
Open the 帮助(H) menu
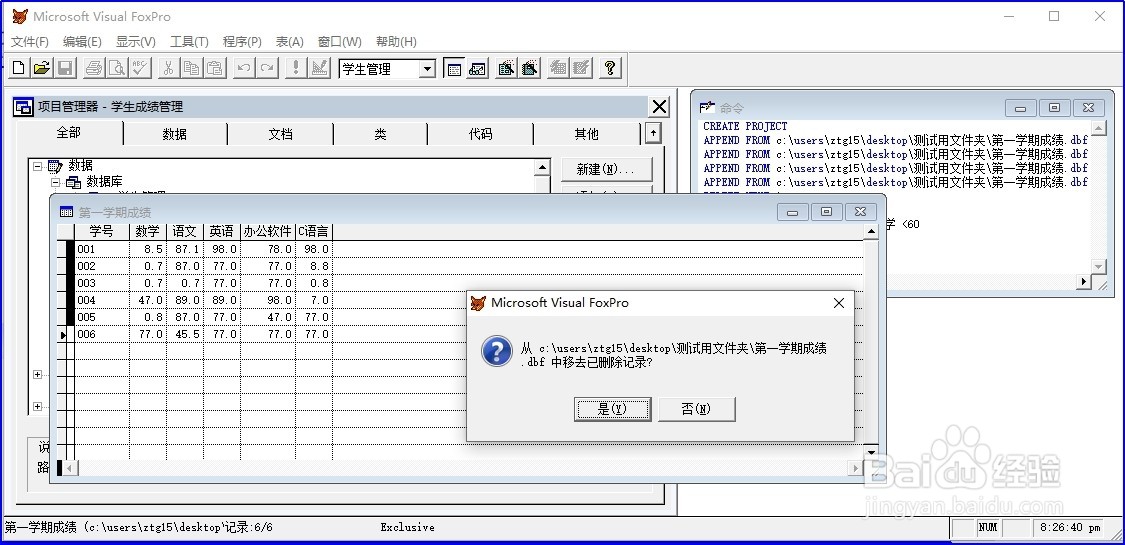(x=396, y=42)
